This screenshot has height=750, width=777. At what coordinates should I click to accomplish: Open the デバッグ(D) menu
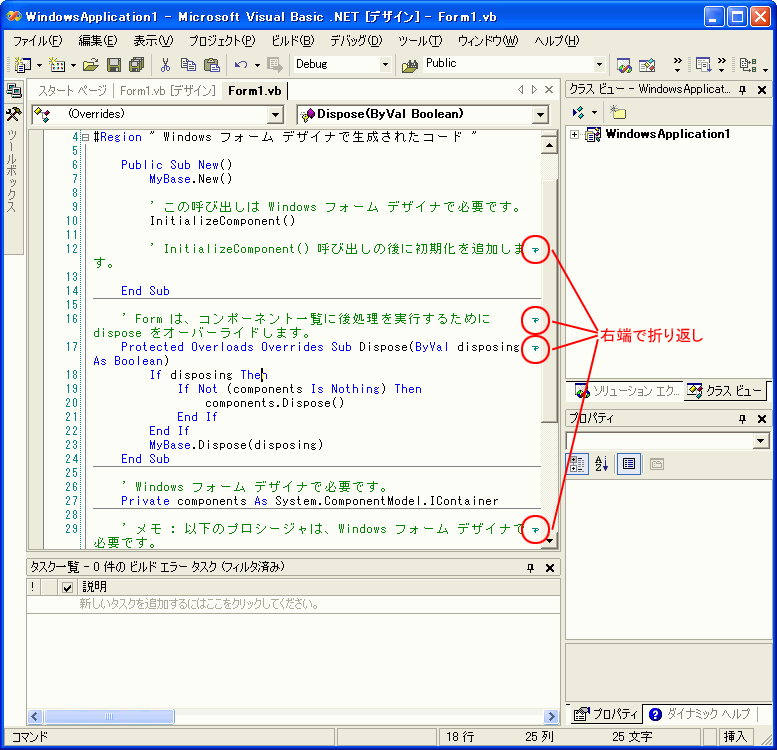pyautogui.click(x=356, y=41)
